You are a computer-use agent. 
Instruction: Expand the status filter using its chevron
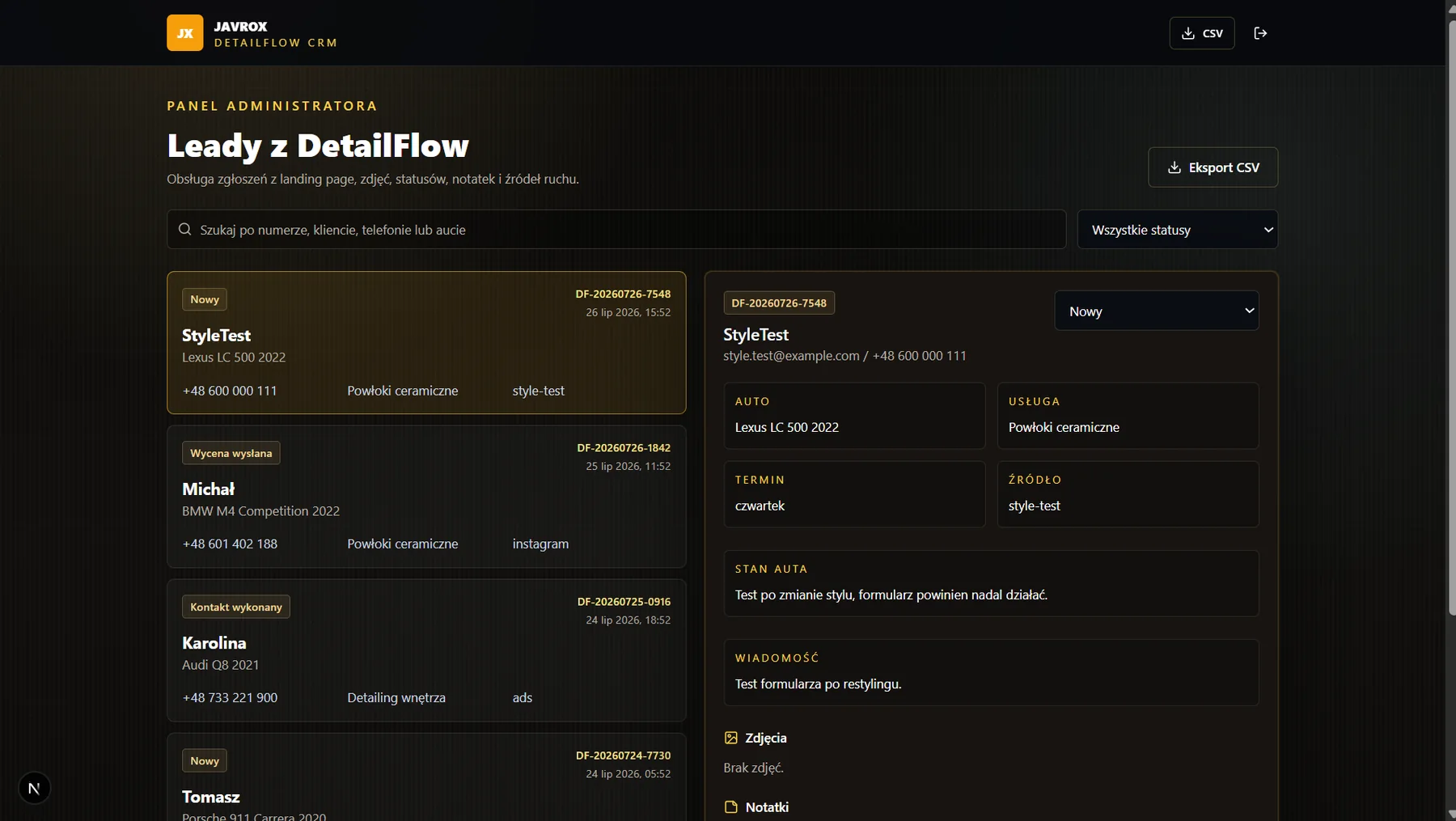pos(1268,230)
